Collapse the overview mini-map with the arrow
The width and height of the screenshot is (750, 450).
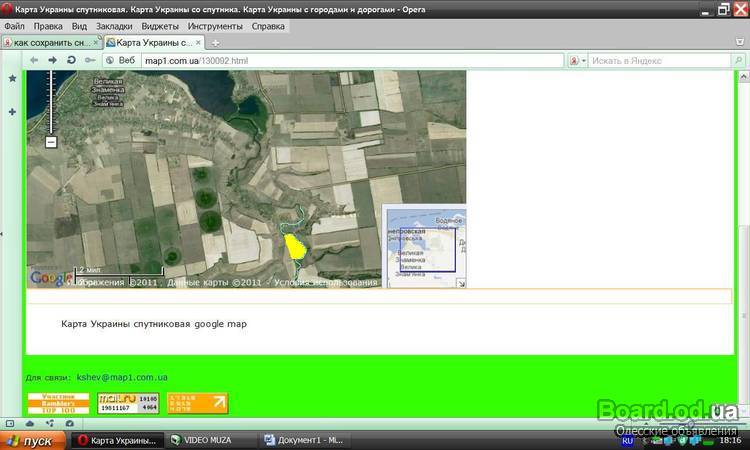pyautogui.click(x=461, y=283)
